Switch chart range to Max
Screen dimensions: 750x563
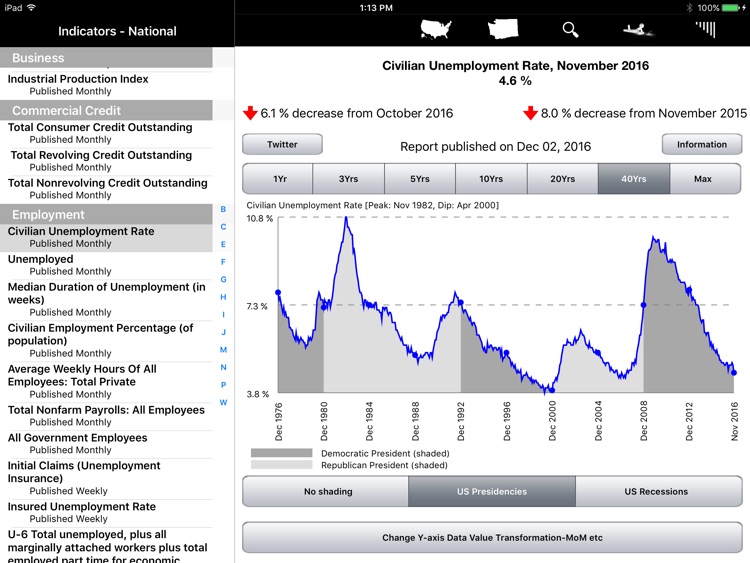pos(703,179)
